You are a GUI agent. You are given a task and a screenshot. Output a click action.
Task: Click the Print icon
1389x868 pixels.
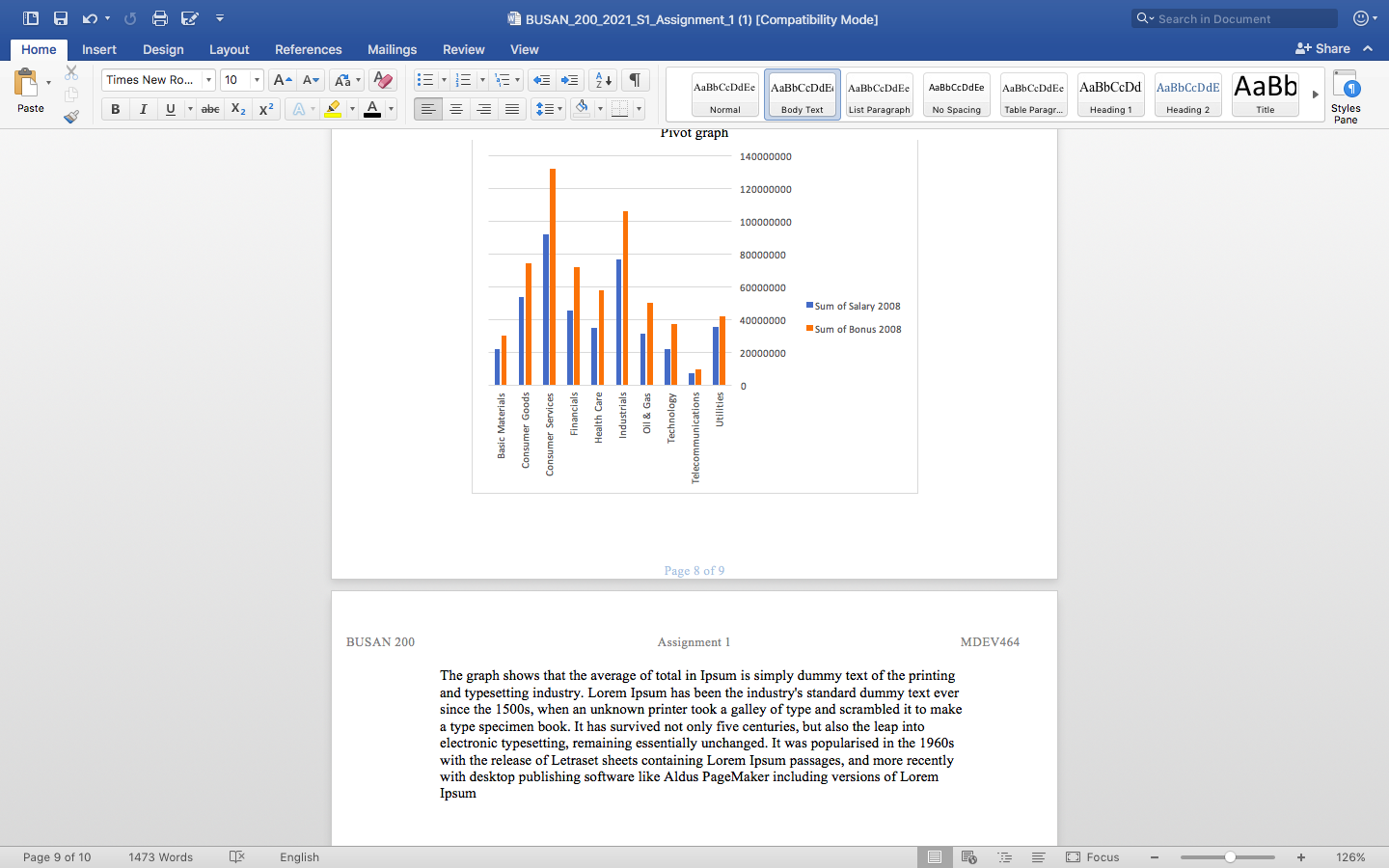pyautogui.click(x=160, y=18)
